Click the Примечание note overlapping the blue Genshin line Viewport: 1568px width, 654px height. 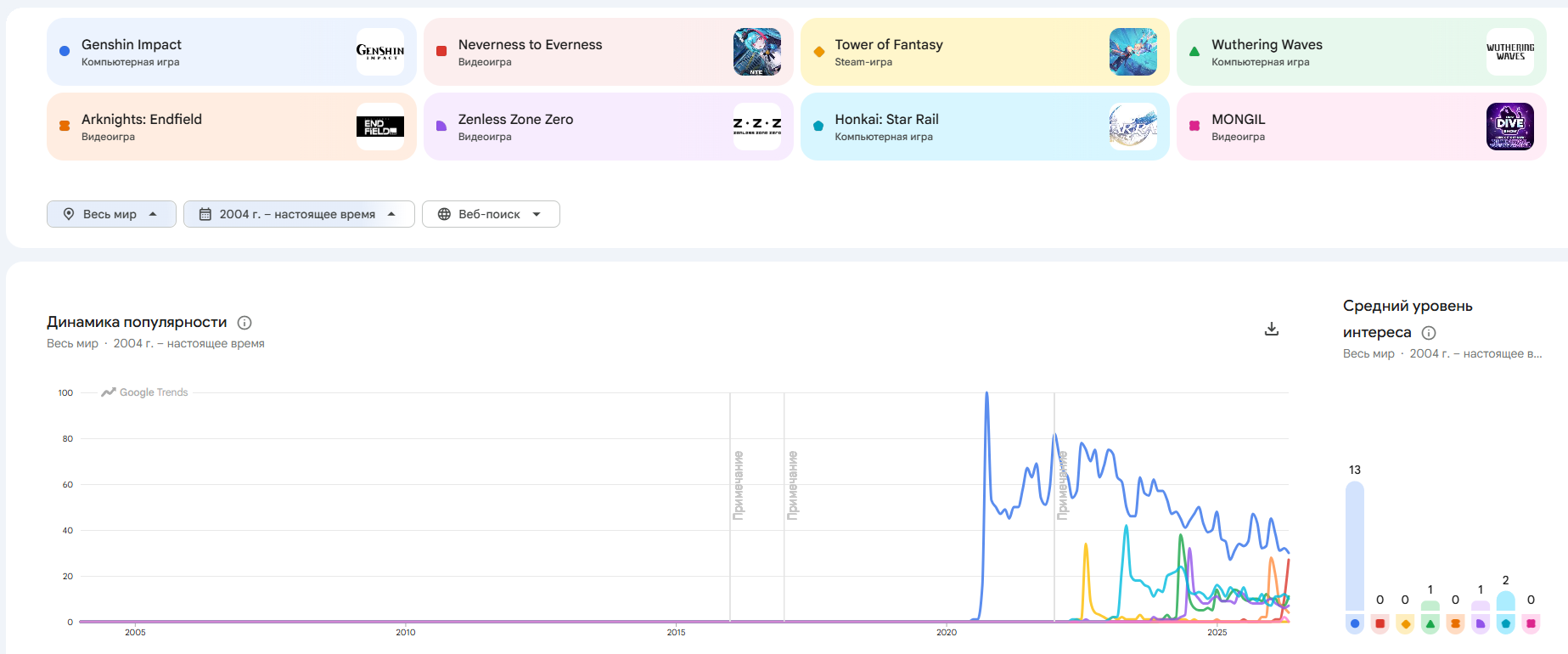point(1063,485)
